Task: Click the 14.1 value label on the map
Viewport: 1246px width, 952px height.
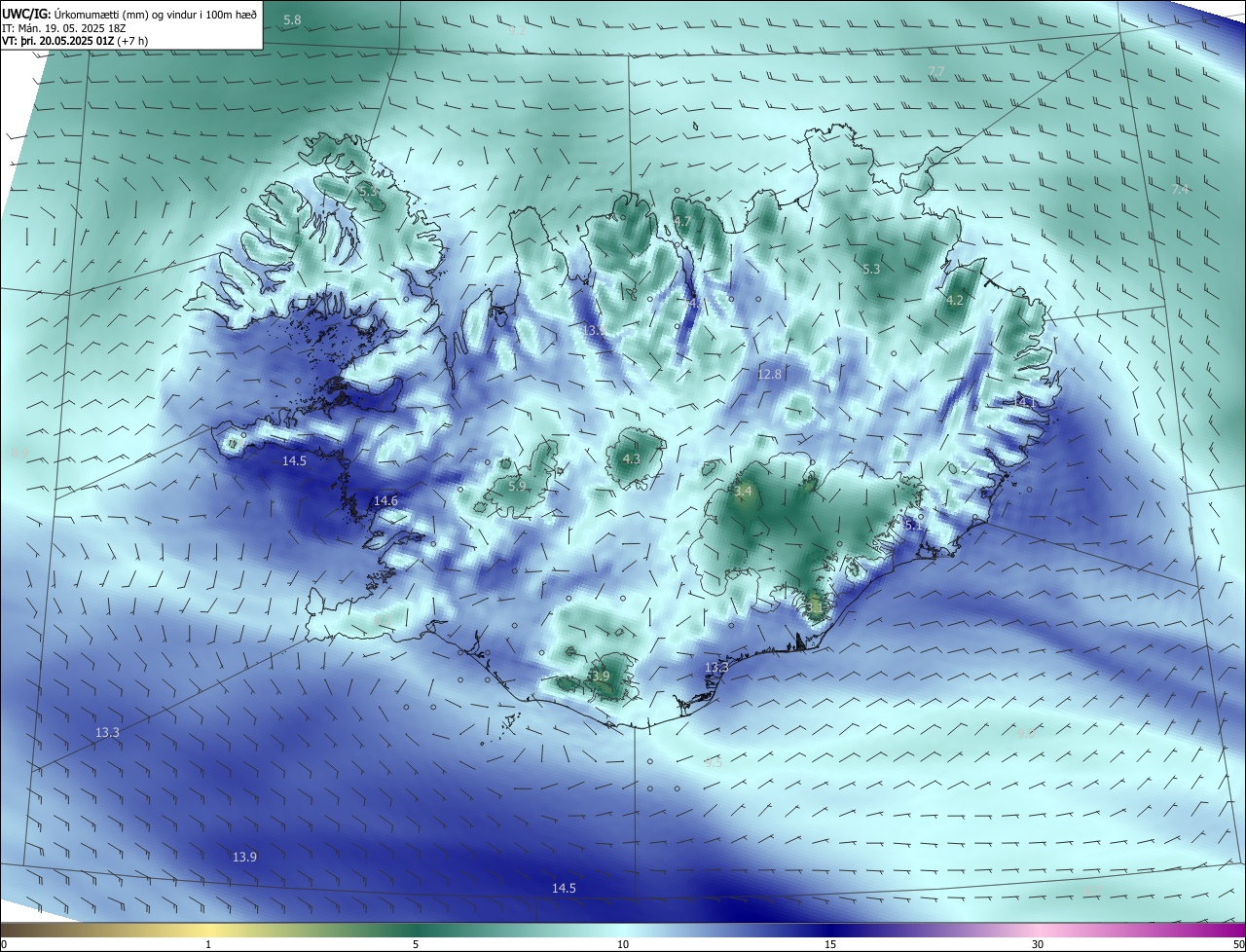Action: click(x=1026, y=402)
